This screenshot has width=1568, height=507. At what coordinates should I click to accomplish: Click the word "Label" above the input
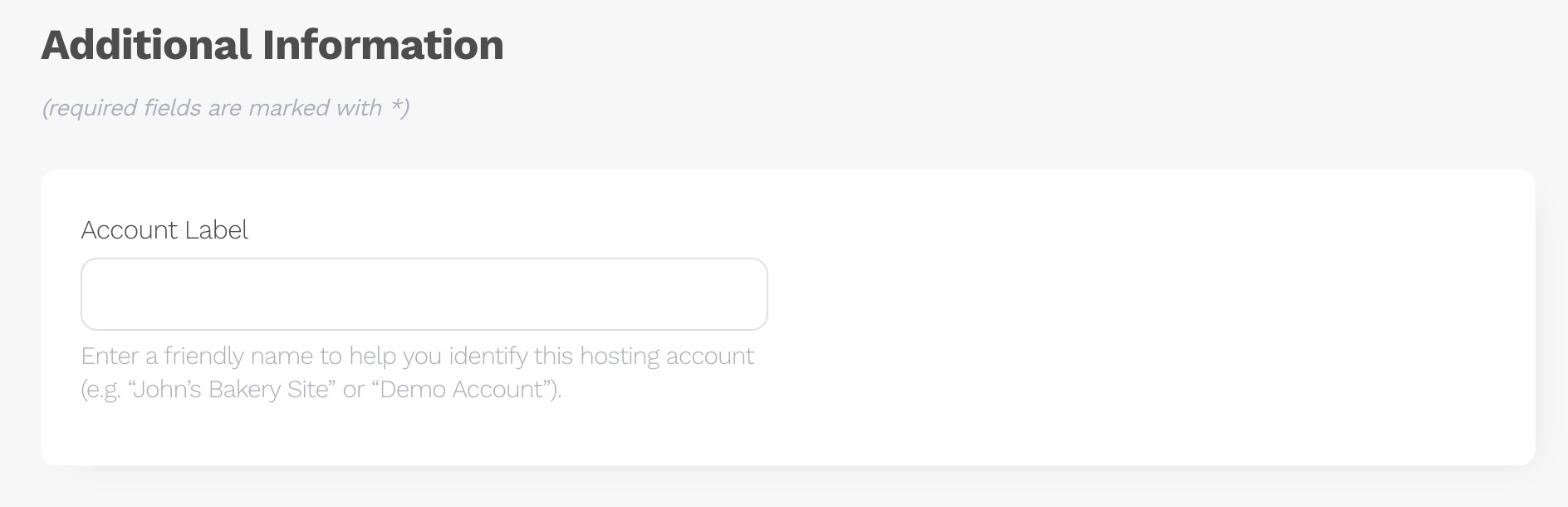click(x=216, y=230)
